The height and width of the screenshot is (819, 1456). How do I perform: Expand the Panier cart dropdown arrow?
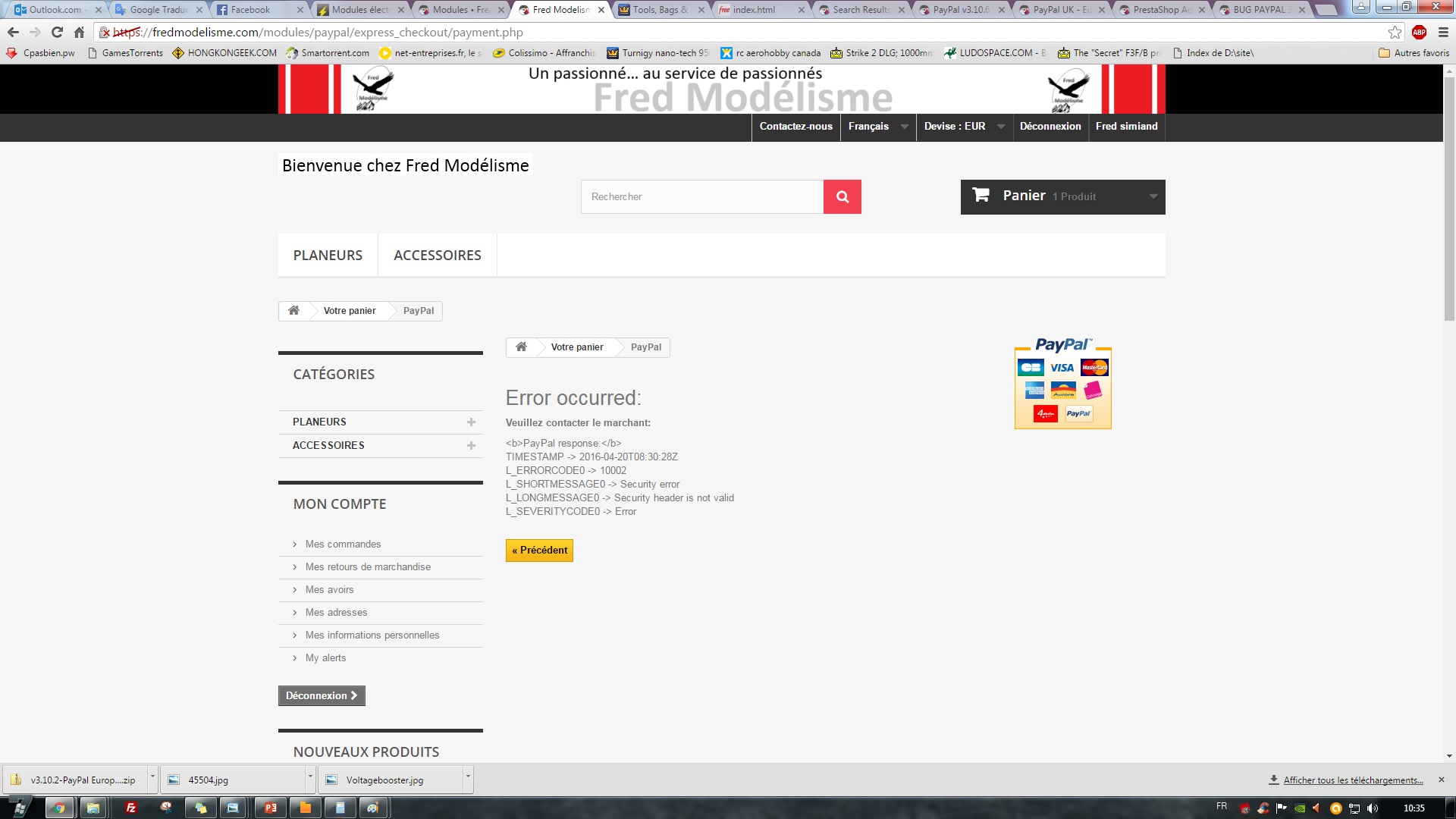pyautogui.click(x=1153, y=196)
